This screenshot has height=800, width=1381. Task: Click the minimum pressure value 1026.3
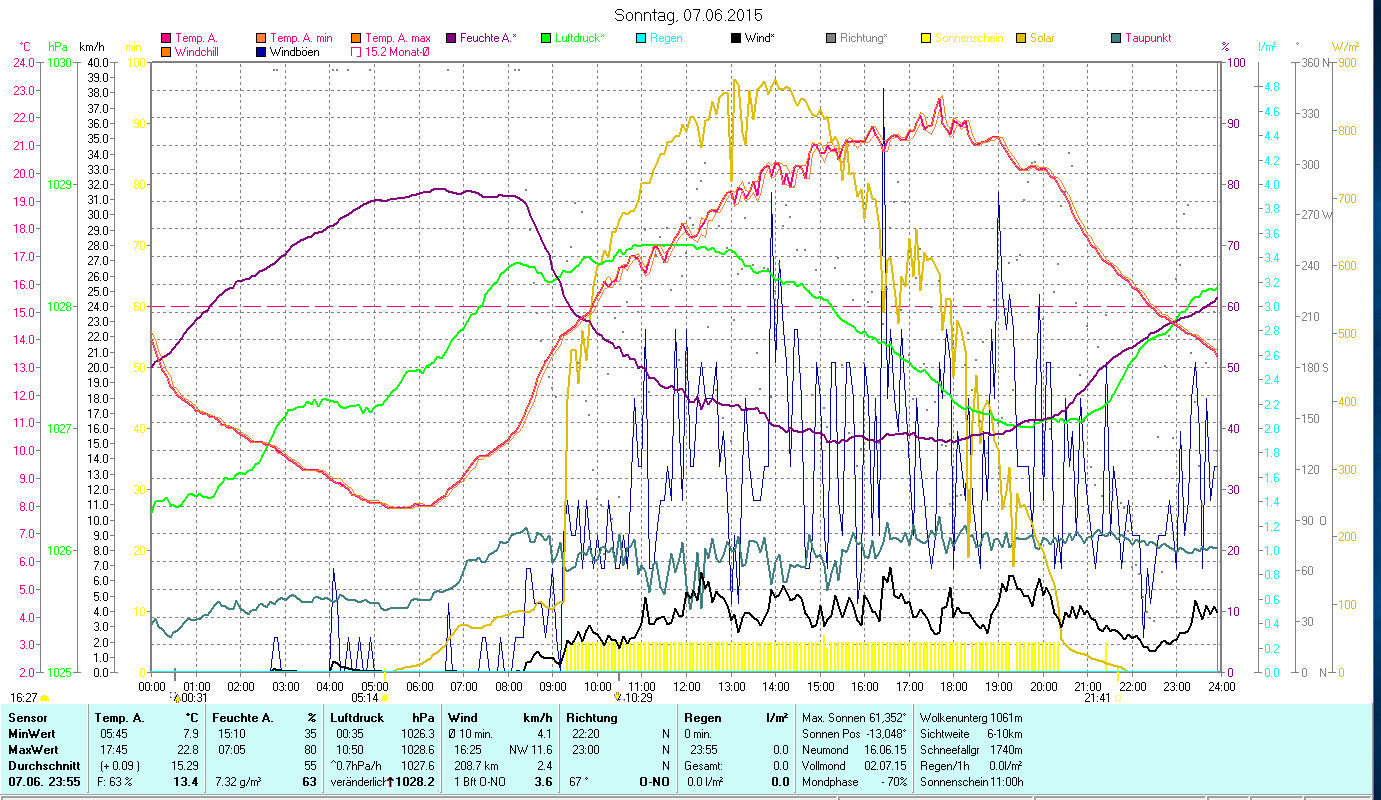[418, 733]
